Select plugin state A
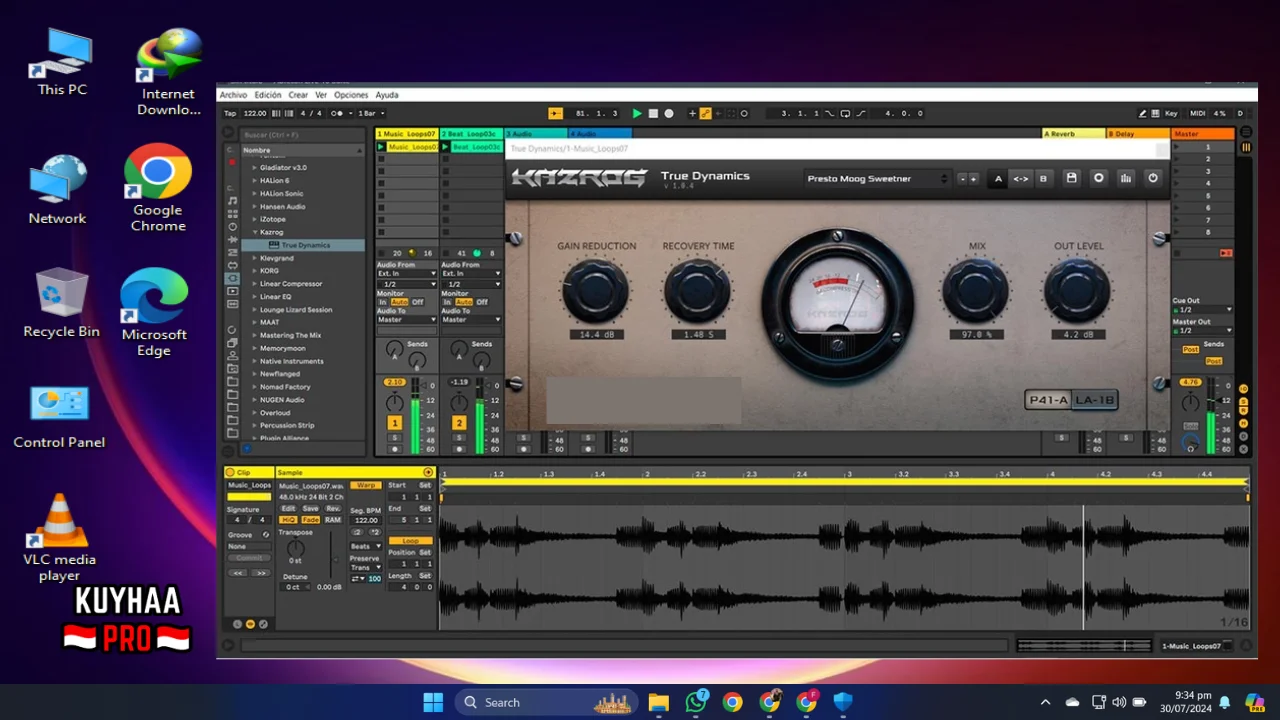Screen dimensions: 1280x720 (x=998, y=179)
